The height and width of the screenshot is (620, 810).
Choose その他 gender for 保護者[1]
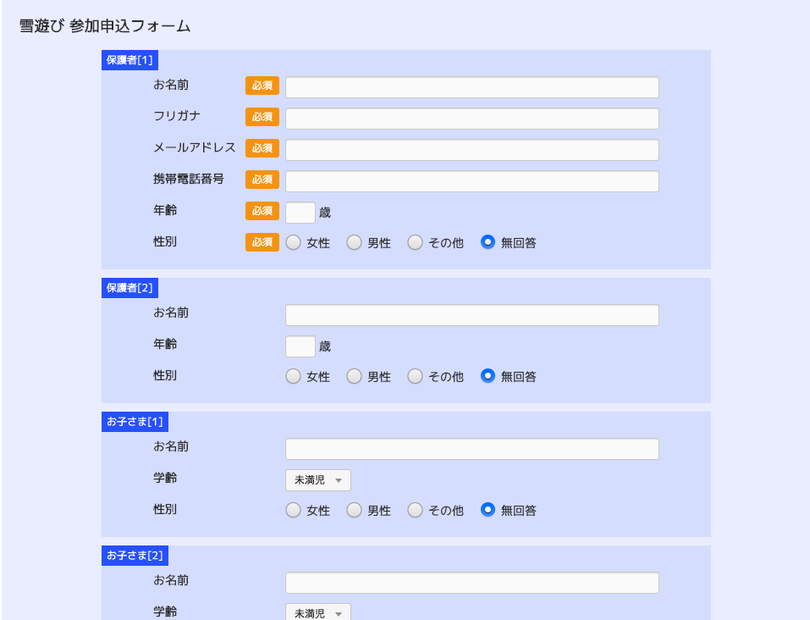click(x=415, y=242)
